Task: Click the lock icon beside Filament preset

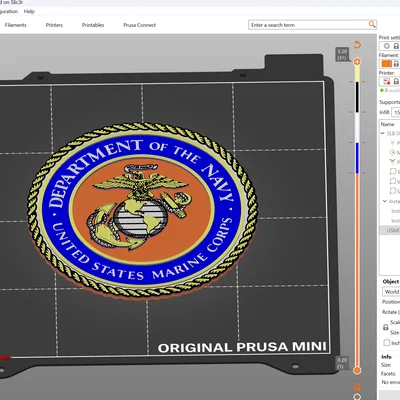Action: click(x=396, y=63)
